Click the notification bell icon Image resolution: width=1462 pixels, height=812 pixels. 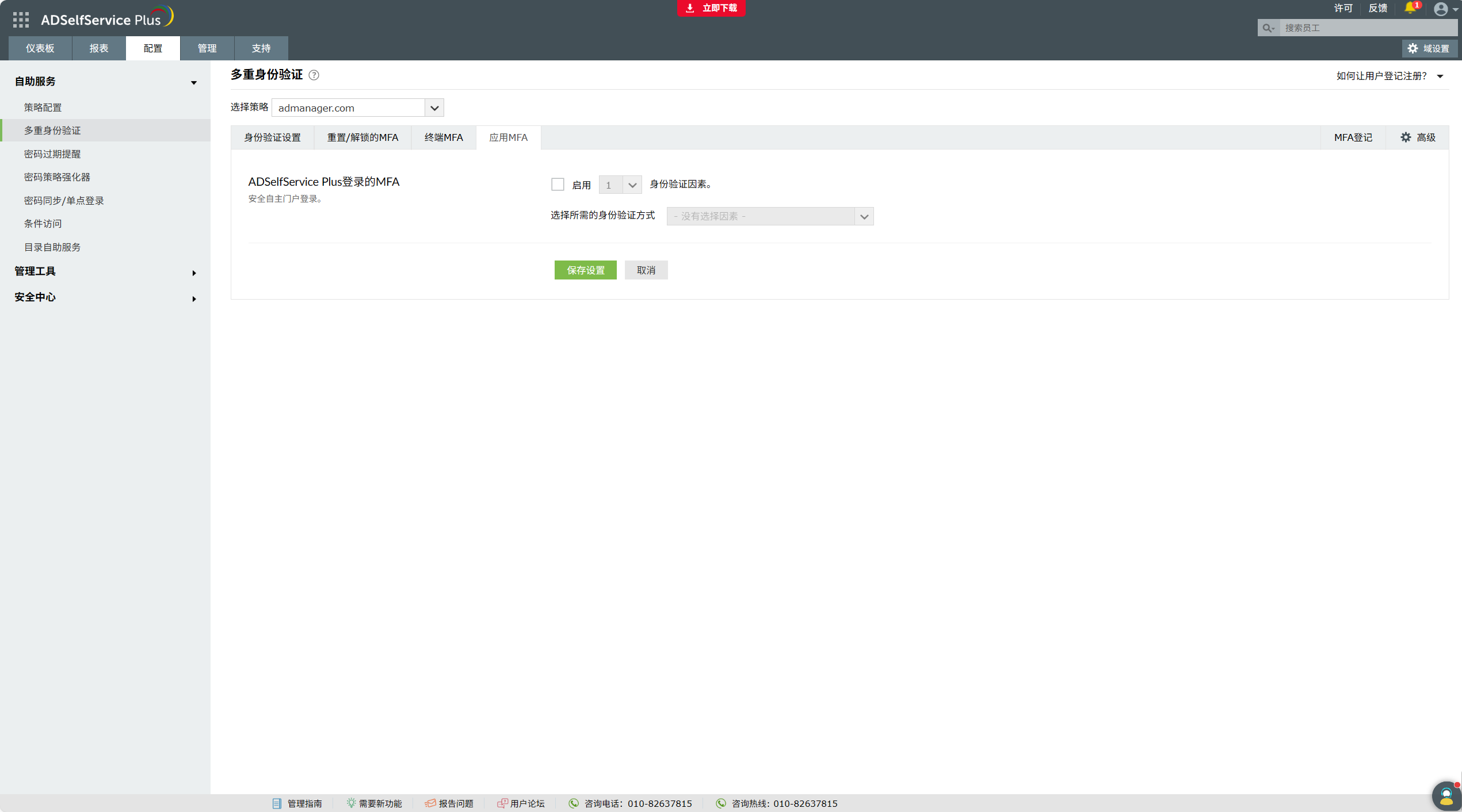click(x=1410, y=8)
